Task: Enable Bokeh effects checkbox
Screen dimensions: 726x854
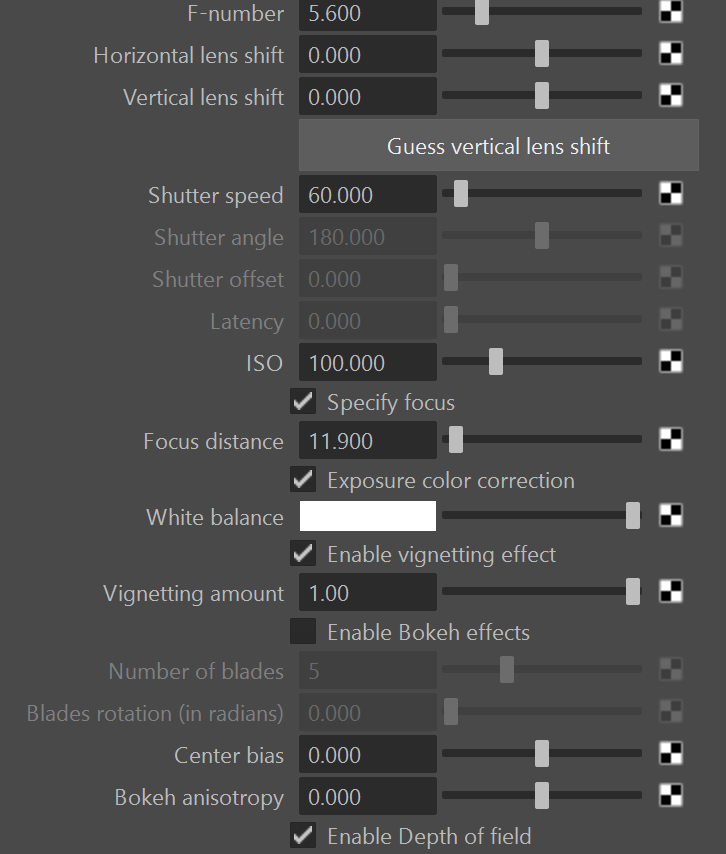Action: tap(303, 632)
